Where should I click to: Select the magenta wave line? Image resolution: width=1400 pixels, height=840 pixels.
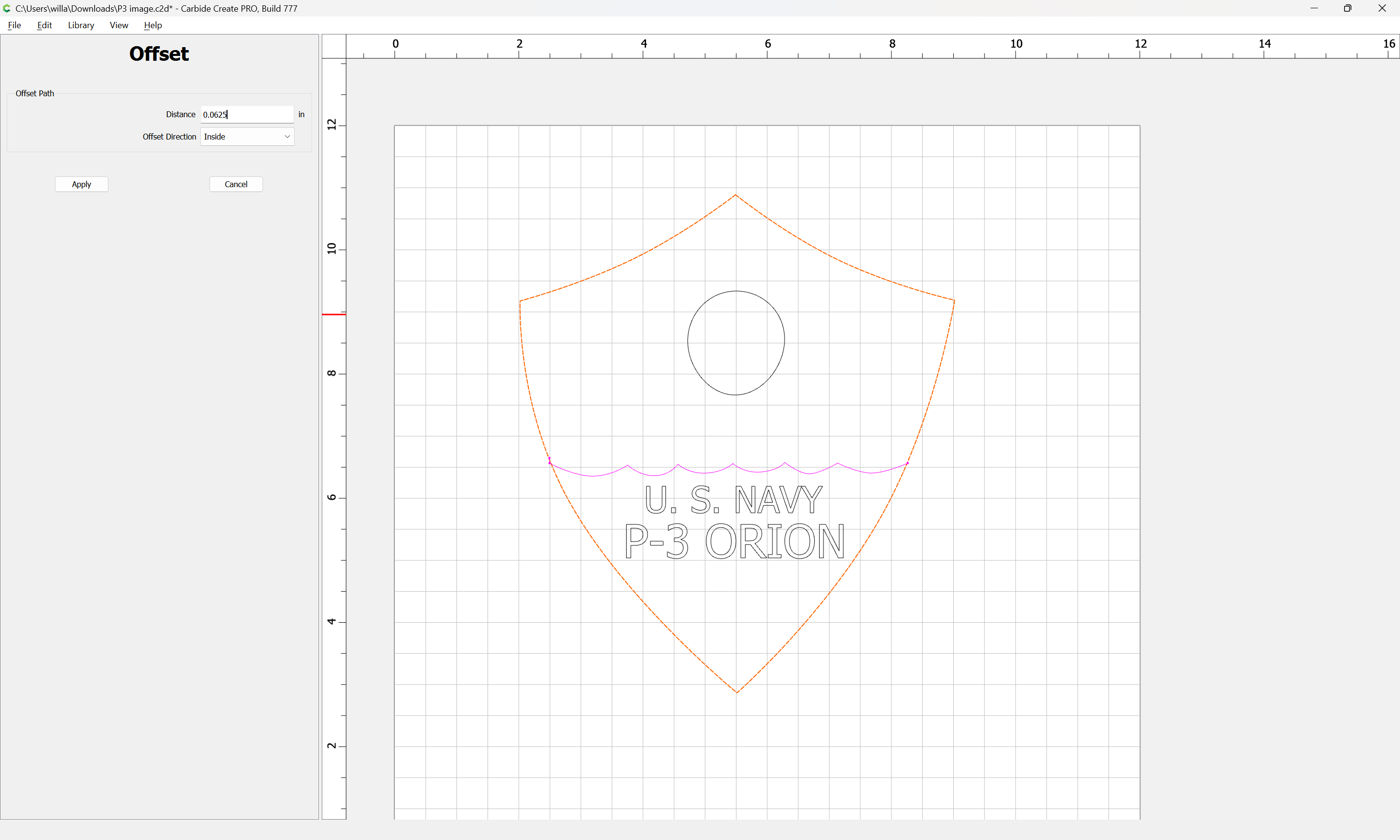(704, 472)
